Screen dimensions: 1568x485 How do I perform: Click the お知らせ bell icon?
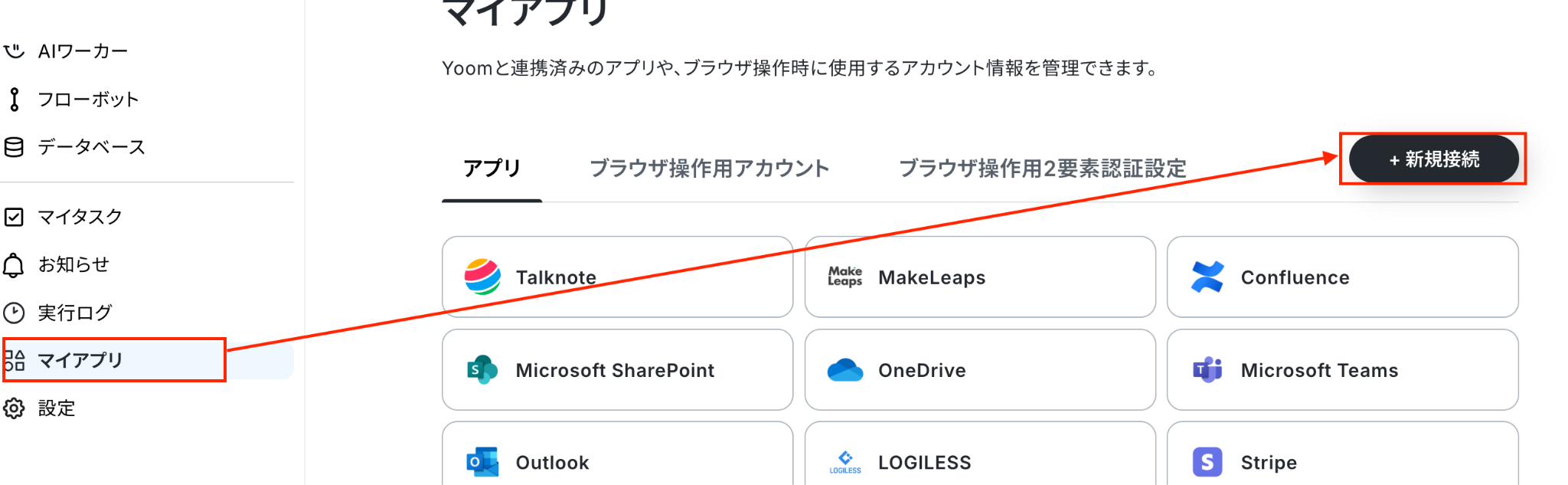tap(14, 265)
